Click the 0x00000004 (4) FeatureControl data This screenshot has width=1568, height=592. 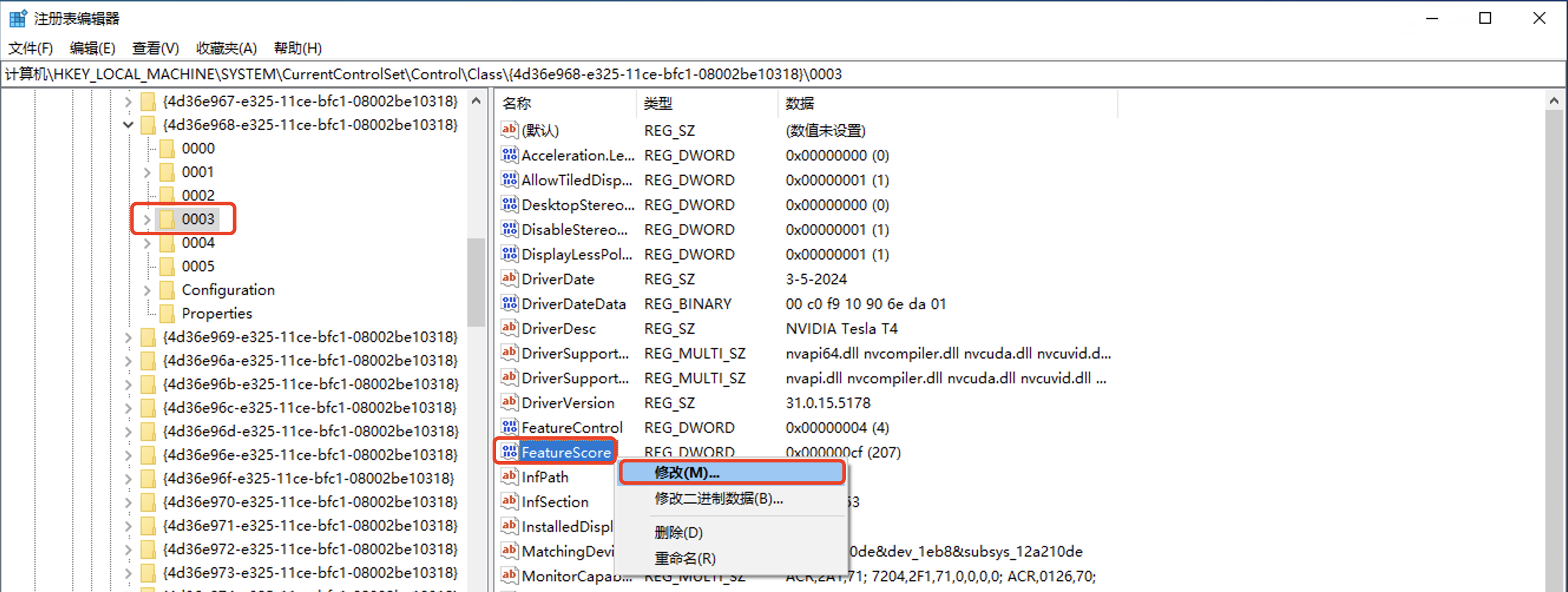click(837, 427)
